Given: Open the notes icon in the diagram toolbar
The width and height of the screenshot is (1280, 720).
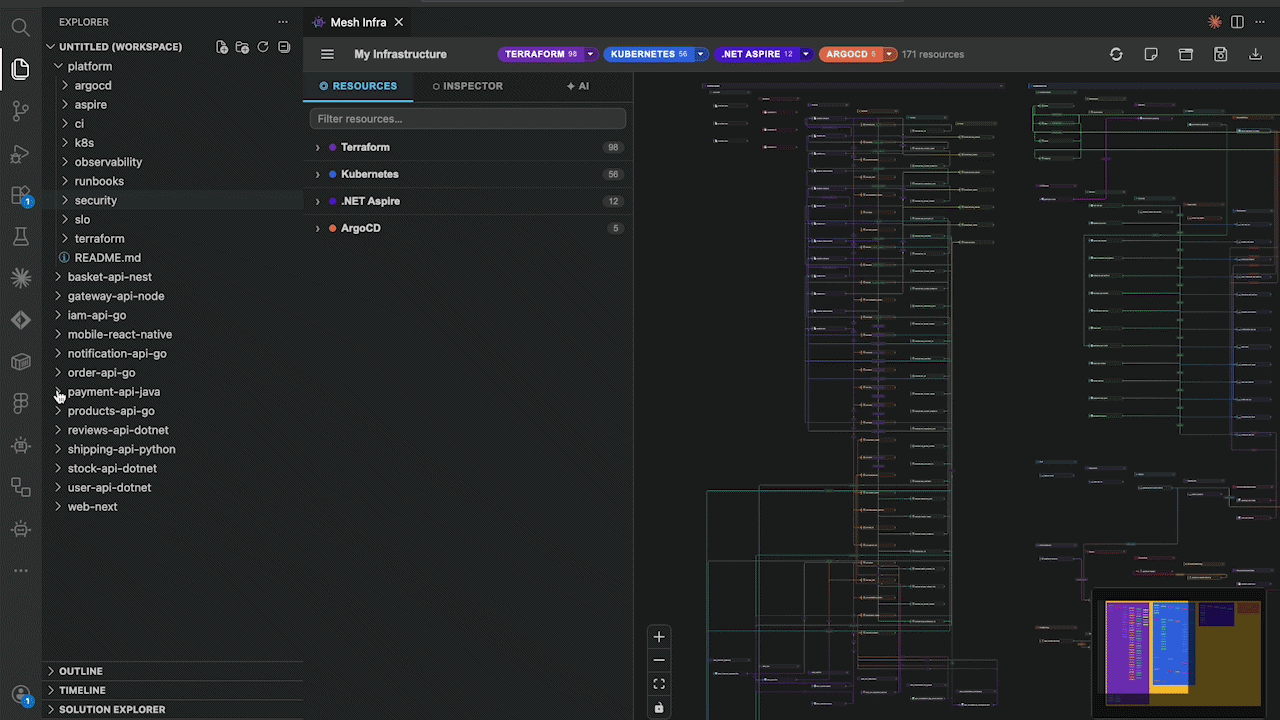Looking at the screenshot, I should click(x=1151, y=54).
